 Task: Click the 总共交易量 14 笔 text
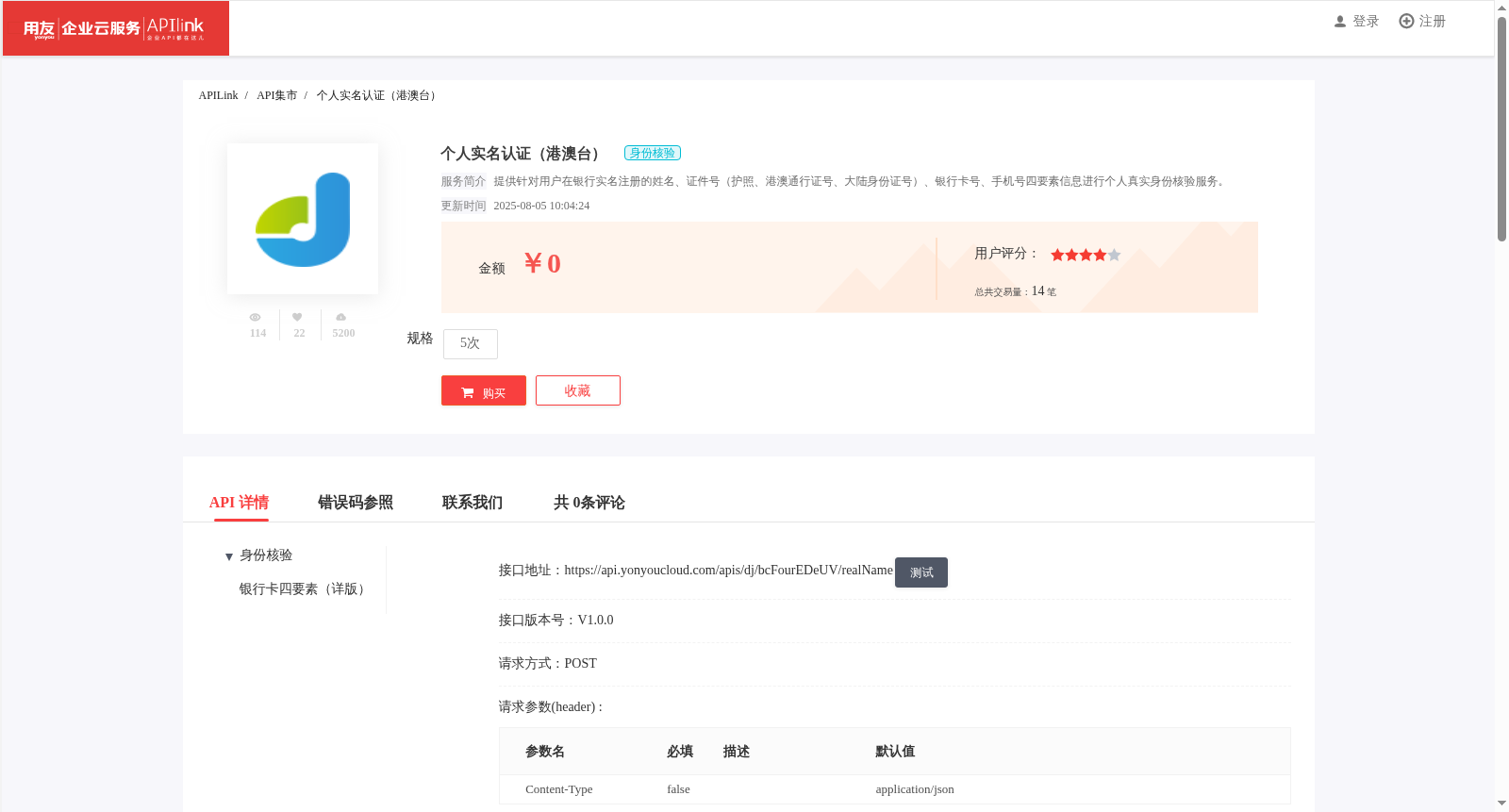(1016, 291)
